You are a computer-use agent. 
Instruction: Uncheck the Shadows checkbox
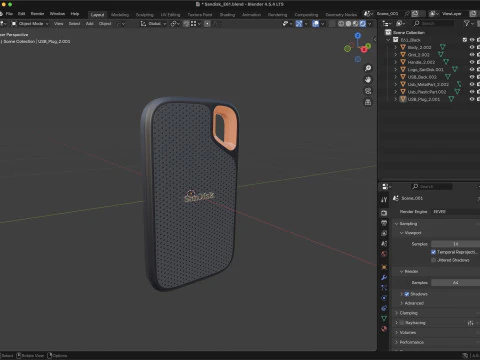click(407, 294)
